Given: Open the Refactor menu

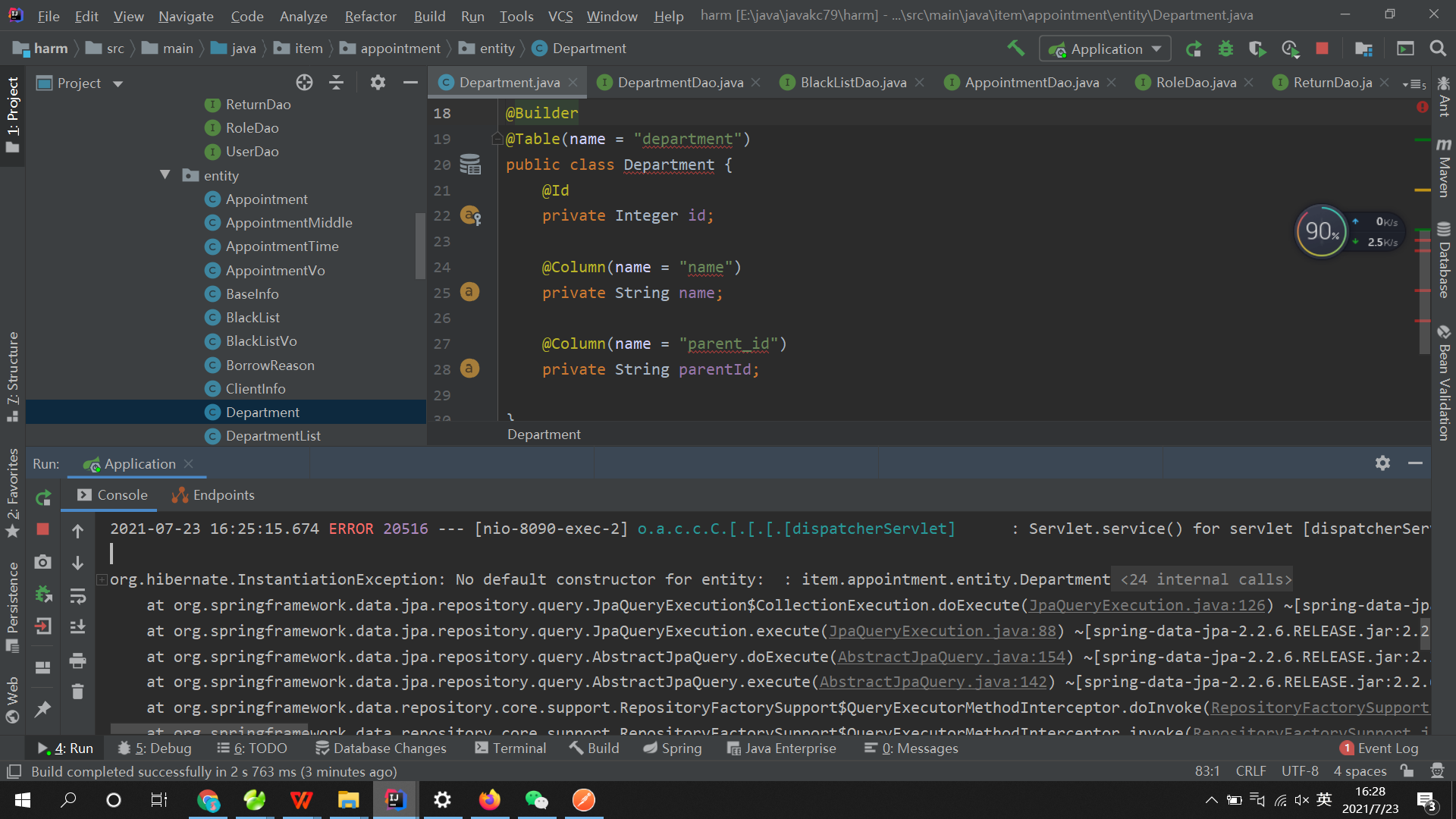Looking at the screenshot, I should tap(370, 16).
